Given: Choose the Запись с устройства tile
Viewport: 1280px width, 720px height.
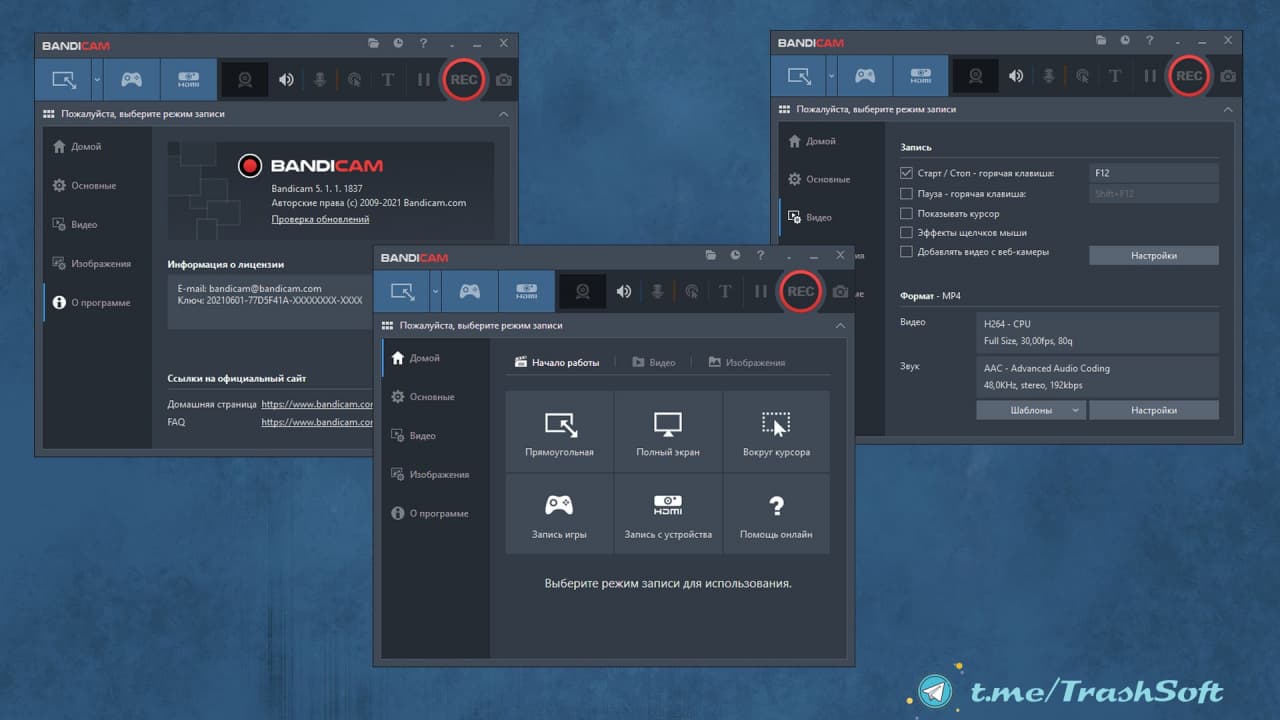Looking at the screenshot, I should click(668, 513).
